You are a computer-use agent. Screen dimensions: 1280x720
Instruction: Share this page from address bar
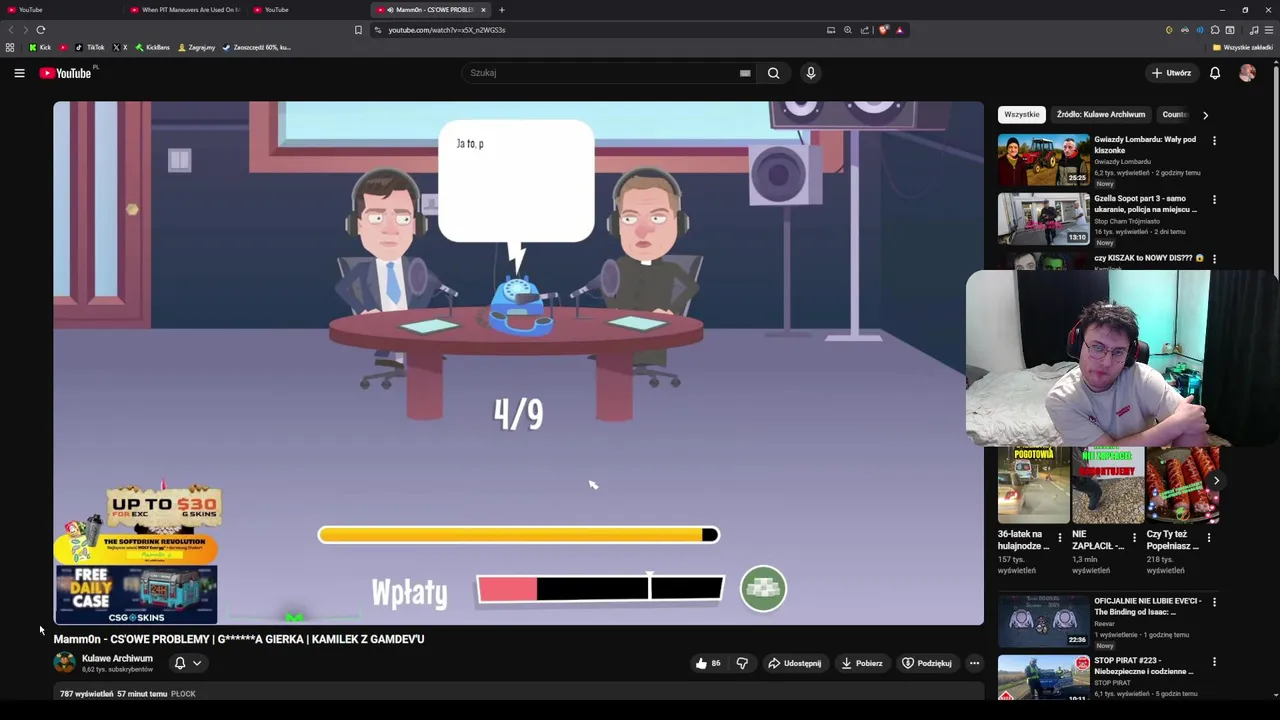point(865,30)
